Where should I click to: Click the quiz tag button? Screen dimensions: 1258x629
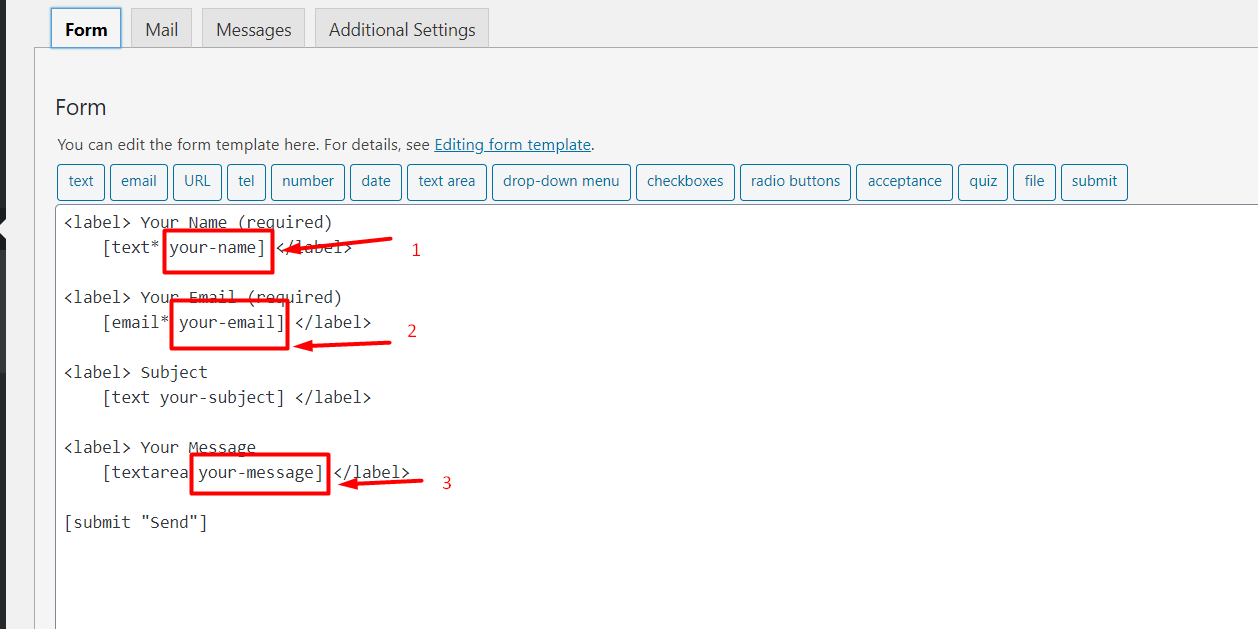[983, 182]
